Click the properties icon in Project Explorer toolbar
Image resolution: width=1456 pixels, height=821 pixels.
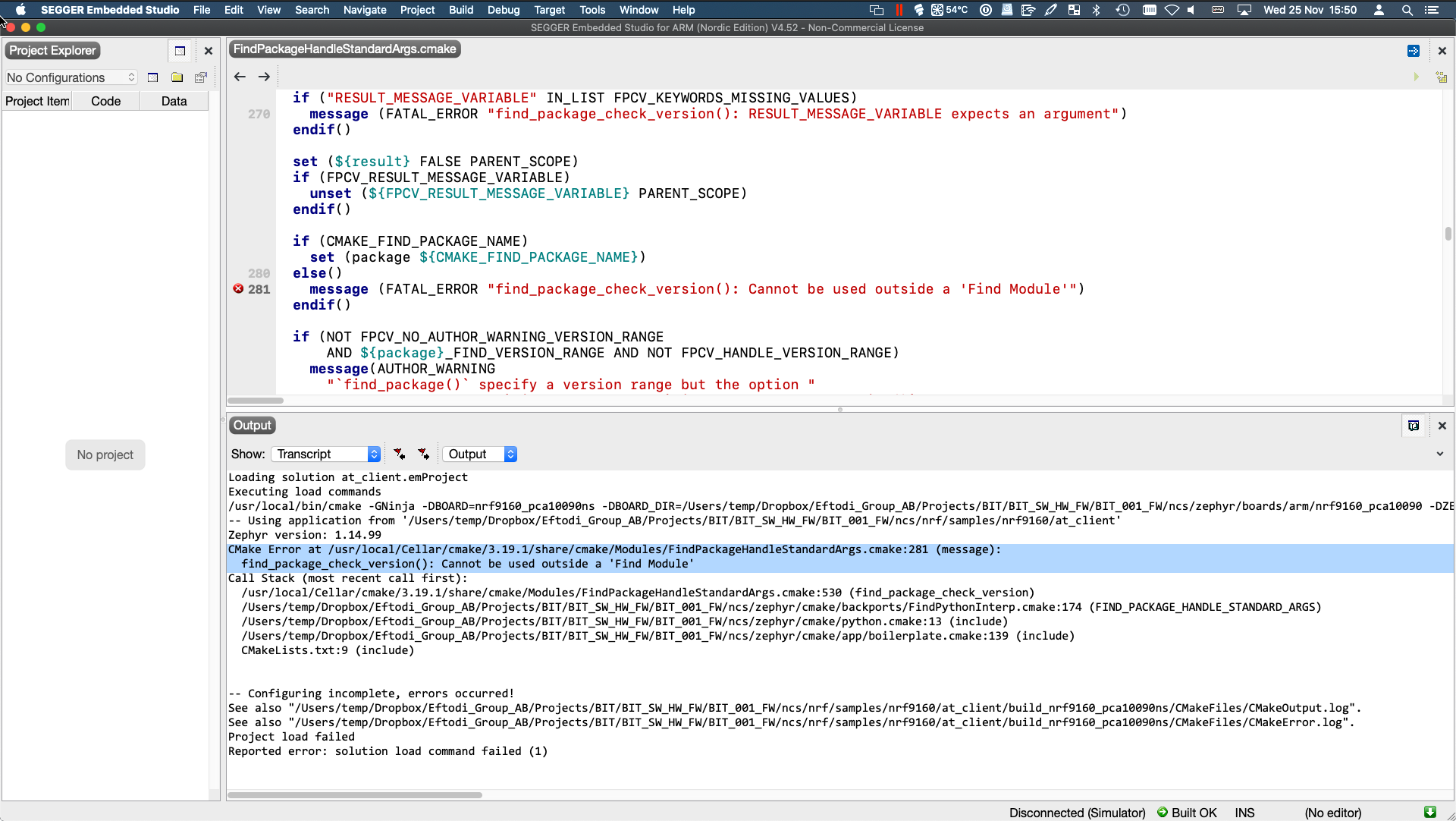pyautogui.click(x=201, y=77)
